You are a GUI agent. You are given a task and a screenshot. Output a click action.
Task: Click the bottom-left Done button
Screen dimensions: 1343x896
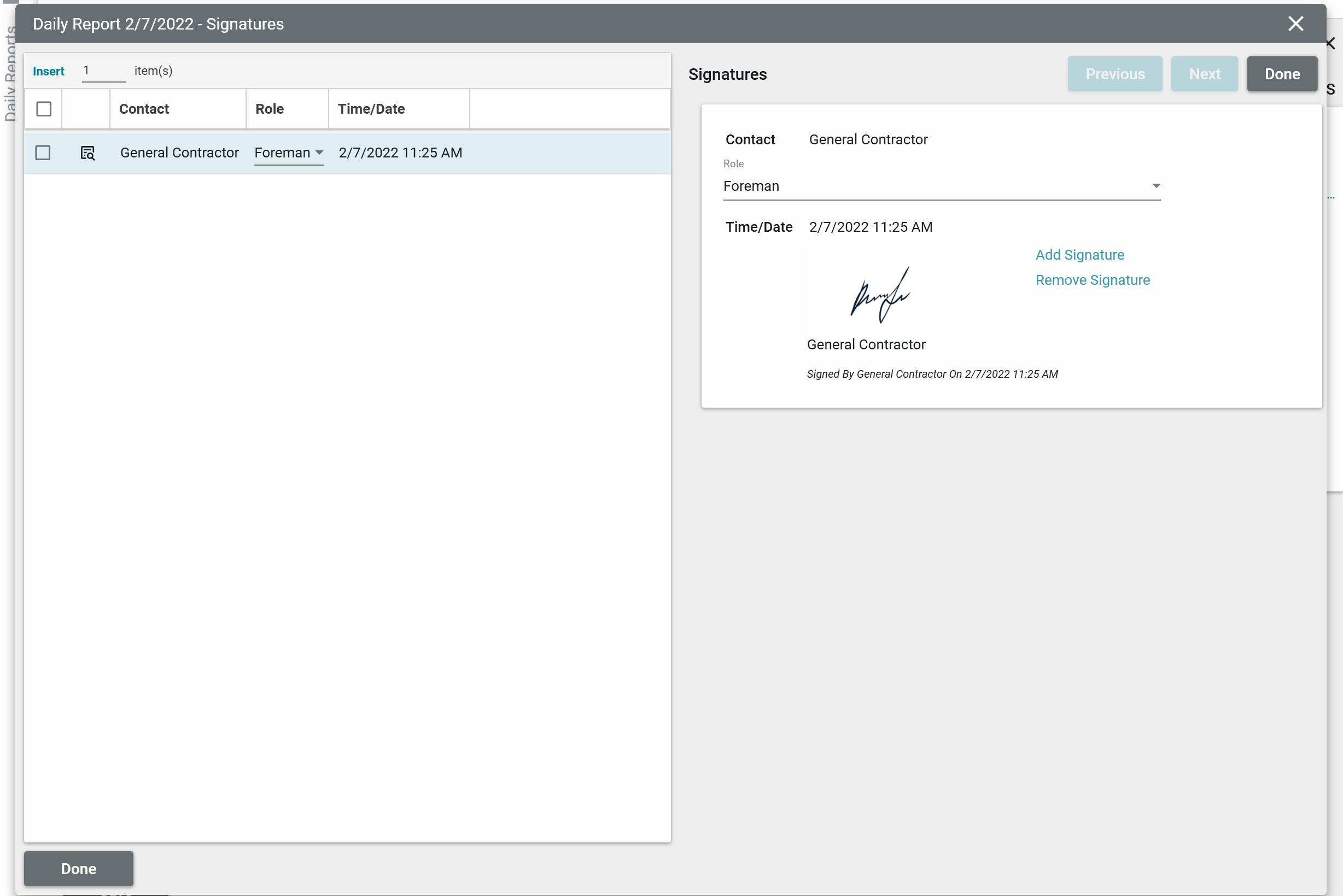[78, 868]
